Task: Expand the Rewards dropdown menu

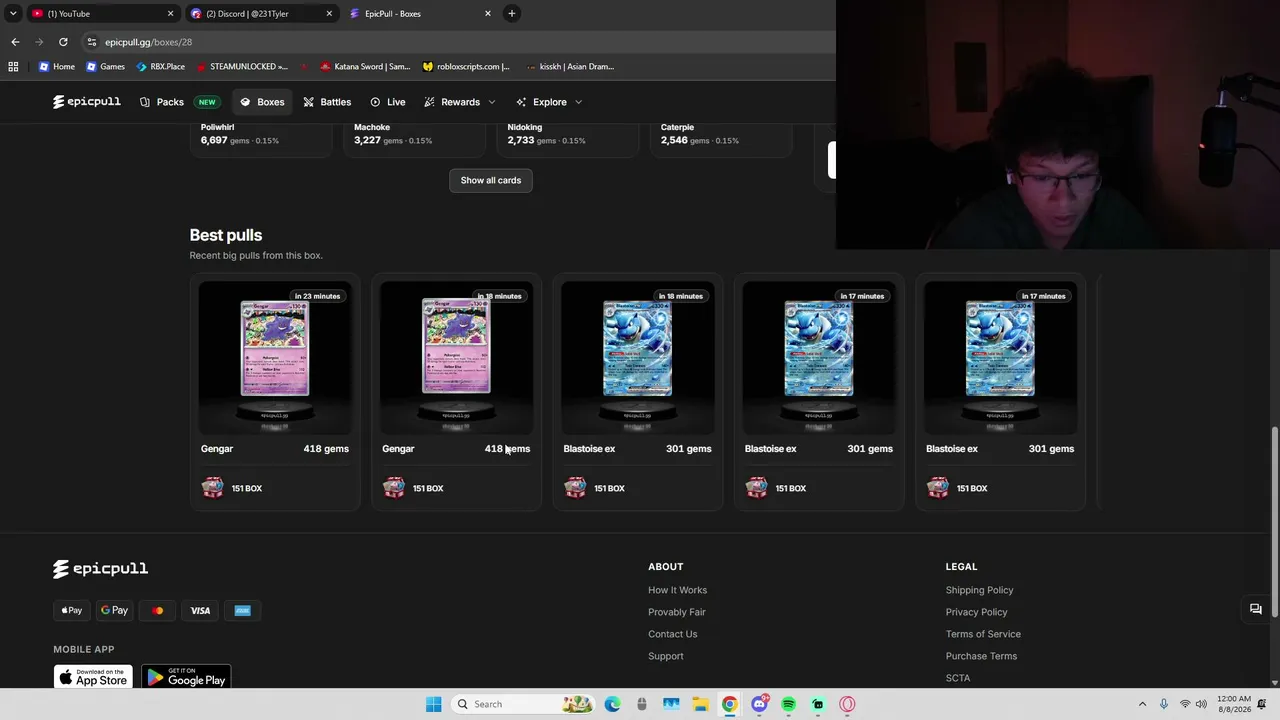Action: 459,102
